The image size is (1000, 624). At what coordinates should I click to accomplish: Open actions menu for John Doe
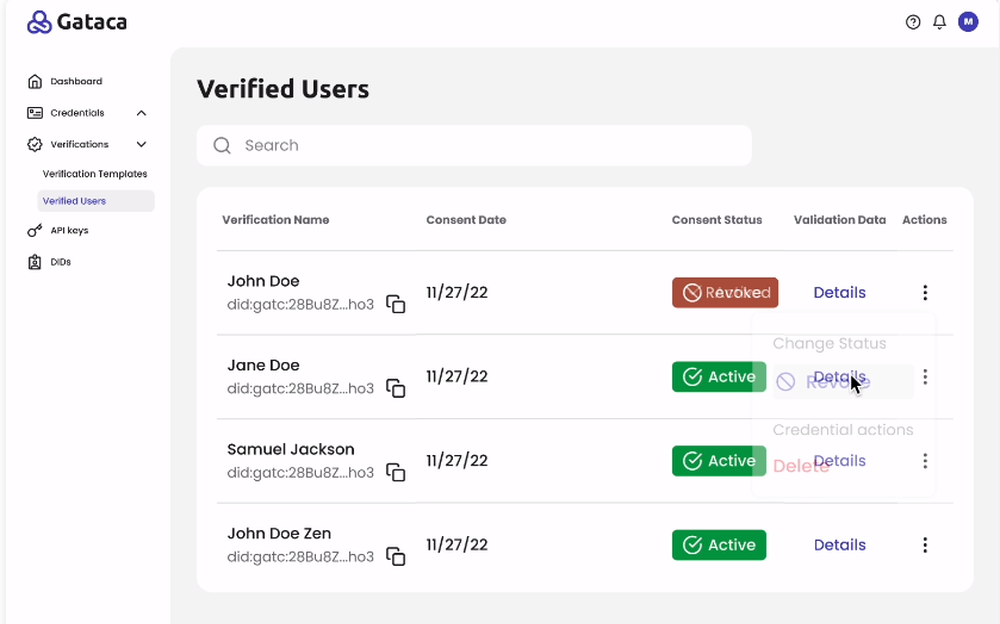[x=925, y=292]
